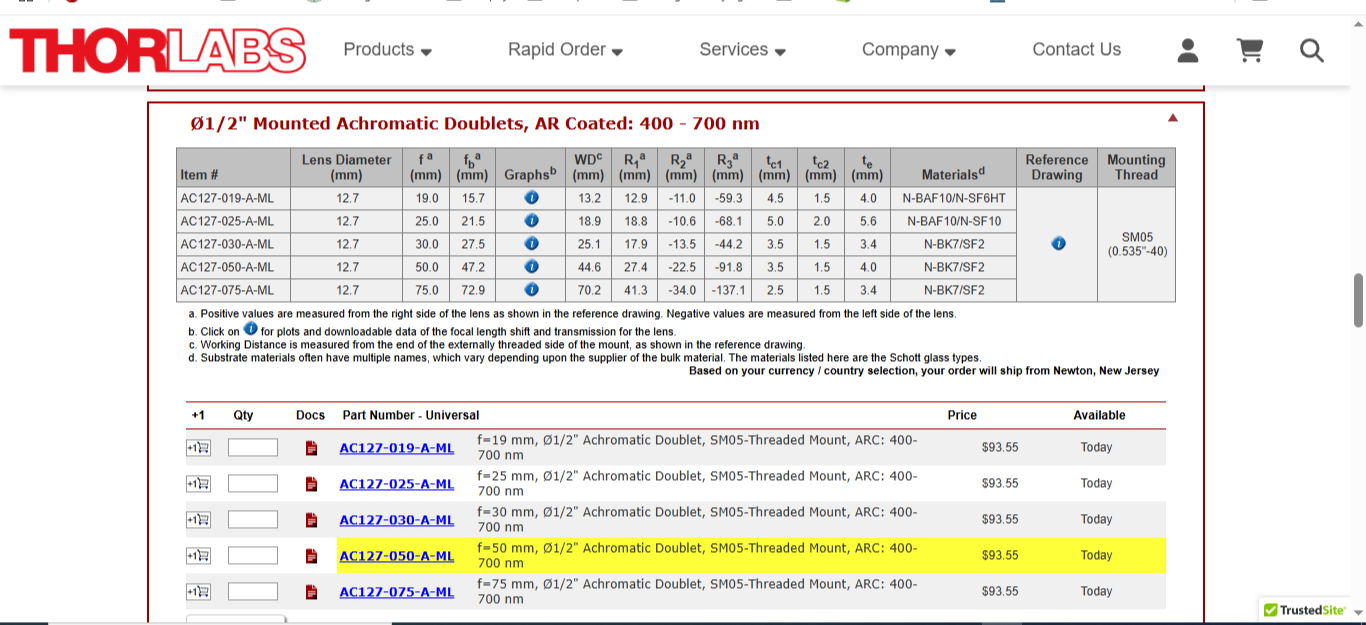Open docs icon for AC127-019-A-ML
This screenshot has height=625, width=1366.
tap(311, 448)
